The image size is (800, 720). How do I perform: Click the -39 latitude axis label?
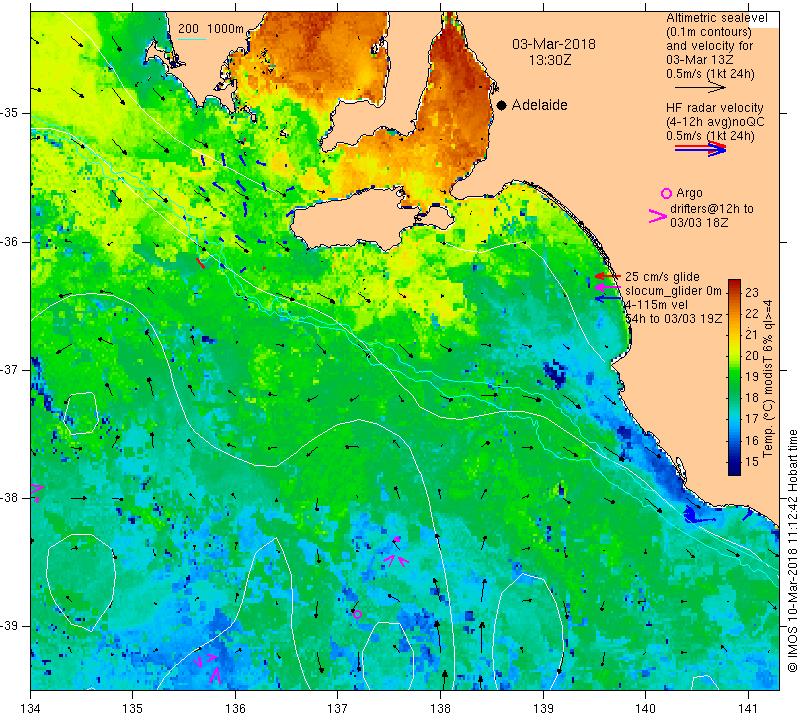10,626
